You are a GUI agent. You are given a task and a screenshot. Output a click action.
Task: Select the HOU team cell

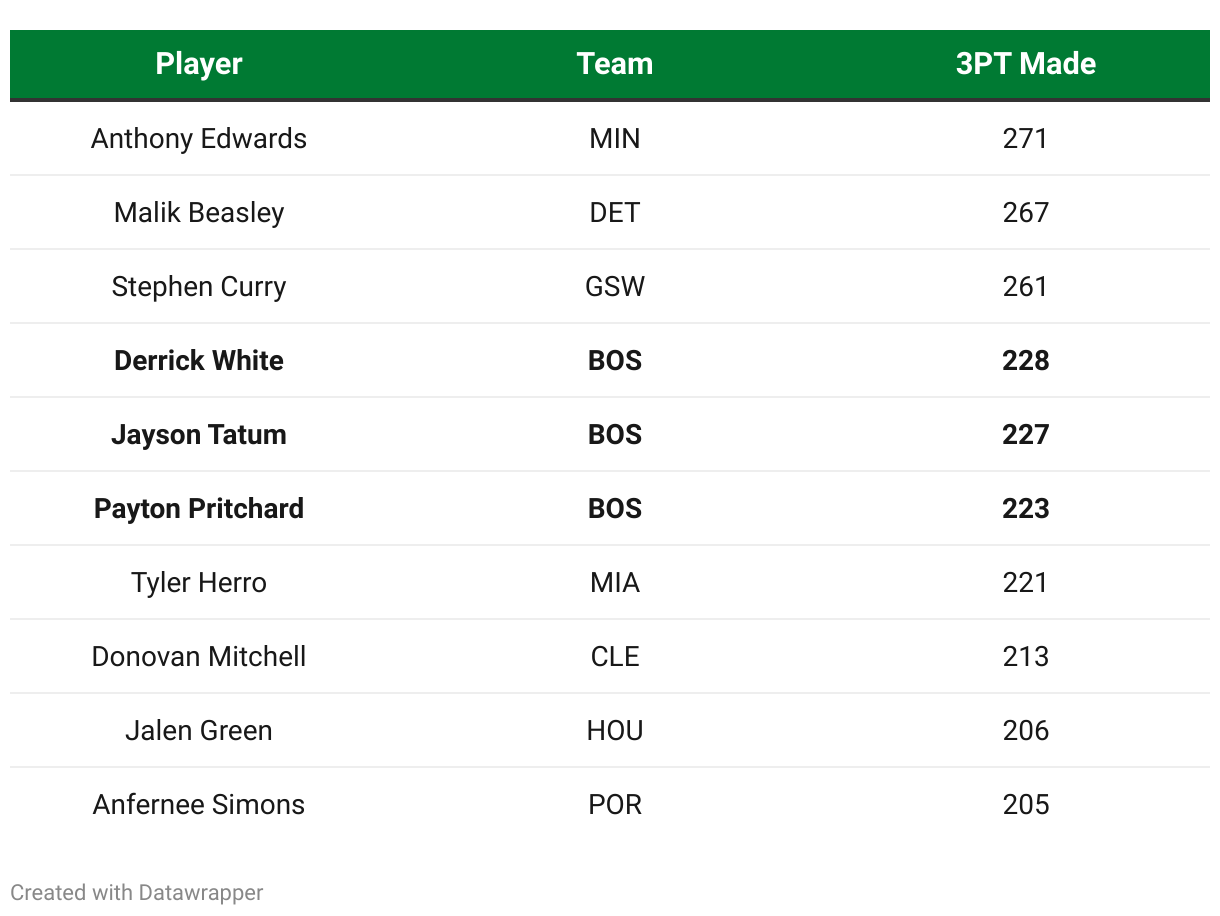(614, 730)
